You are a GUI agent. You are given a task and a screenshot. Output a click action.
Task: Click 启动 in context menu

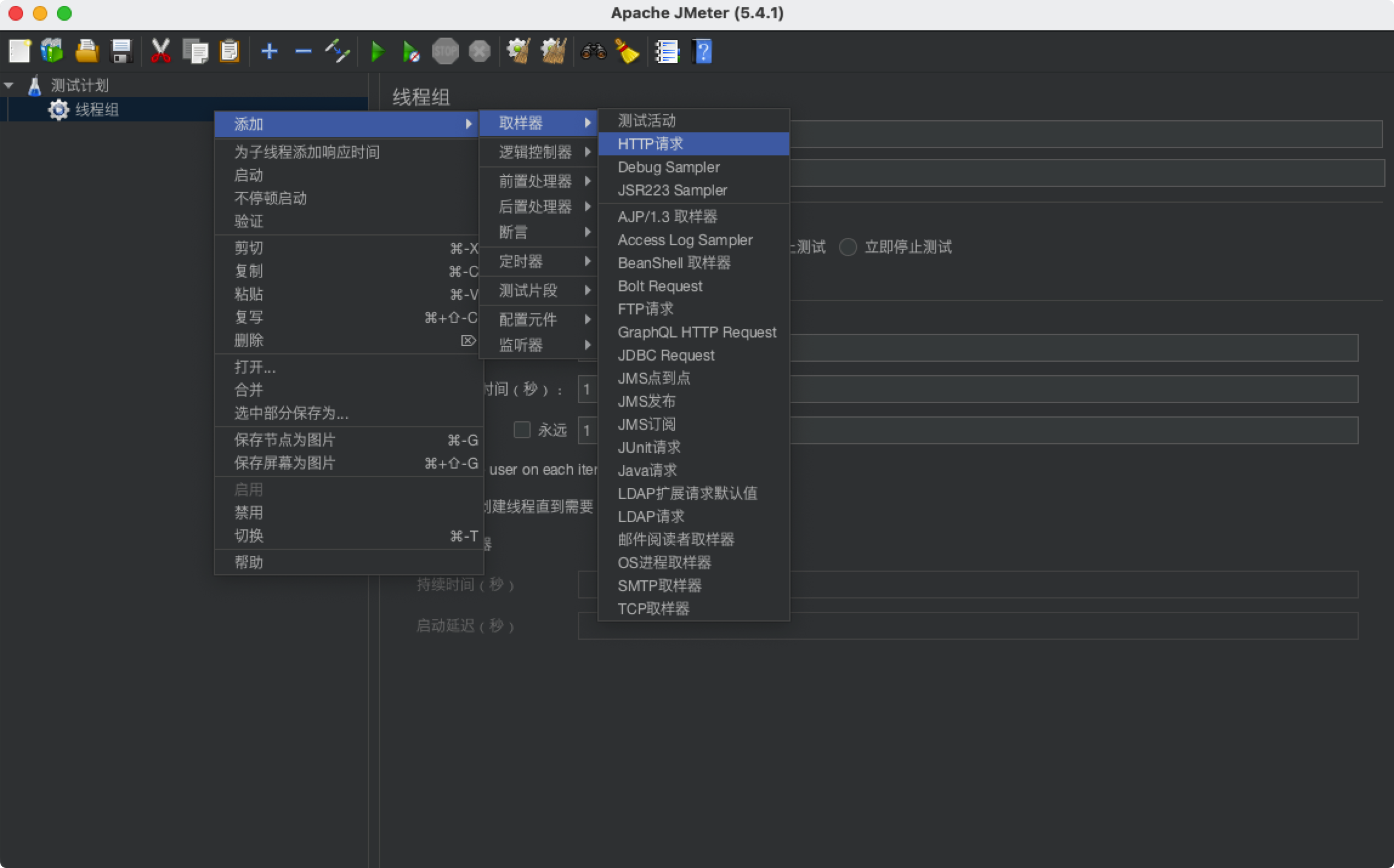[x=348, y=175]
